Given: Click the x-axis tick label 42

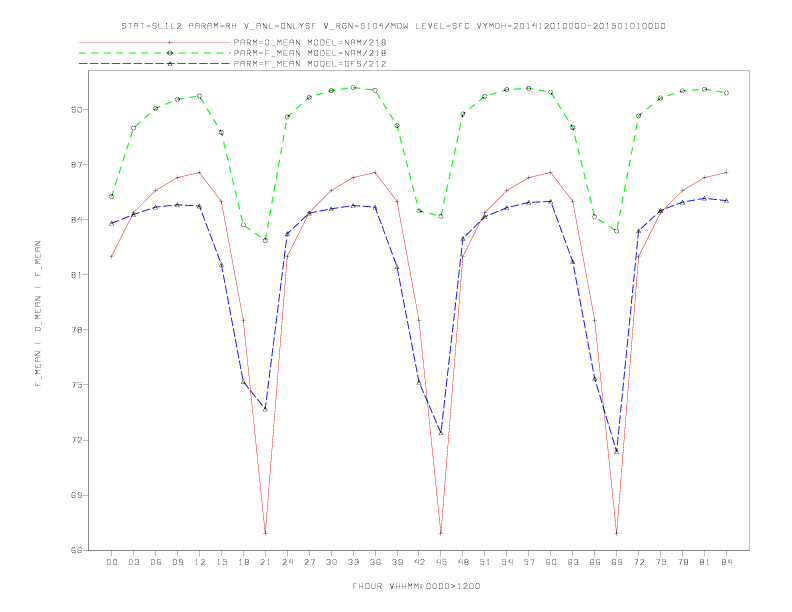Looking at the screenshot, I should (x=419, y=562).
